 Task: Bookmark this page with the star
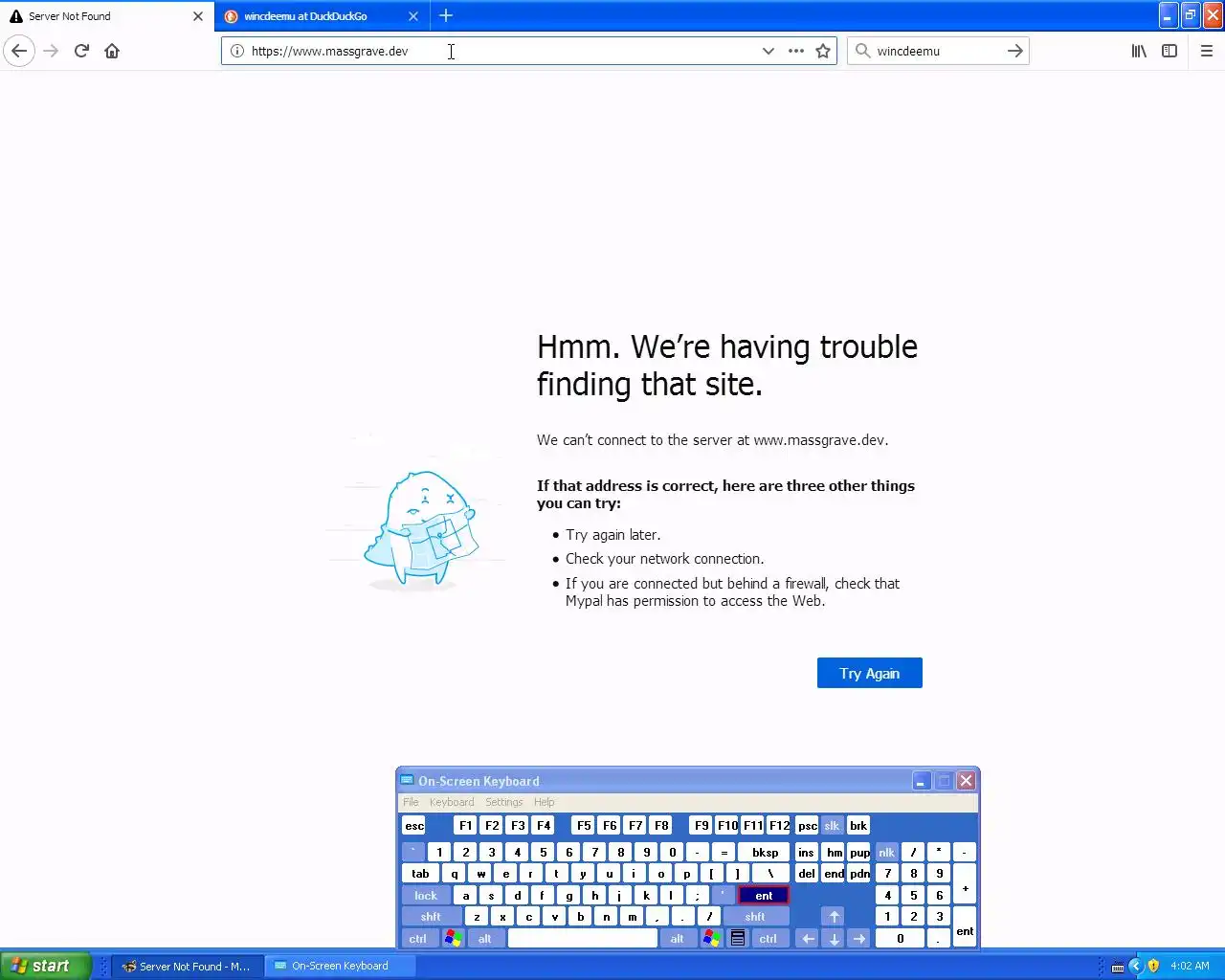pyautogui.click(x=823, y=51)
